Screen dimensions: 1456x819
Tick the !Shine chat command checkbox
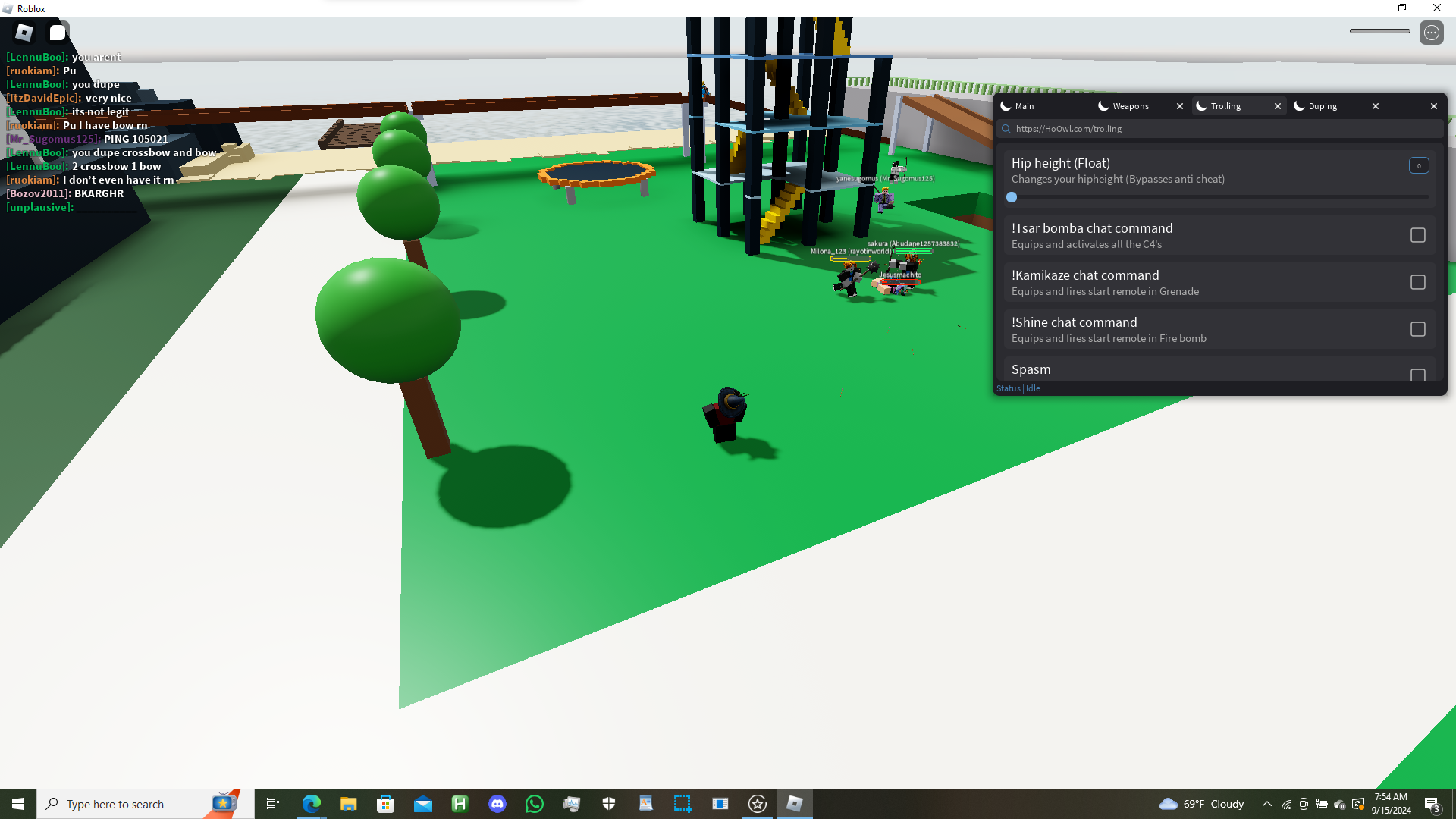(1418, 329)
